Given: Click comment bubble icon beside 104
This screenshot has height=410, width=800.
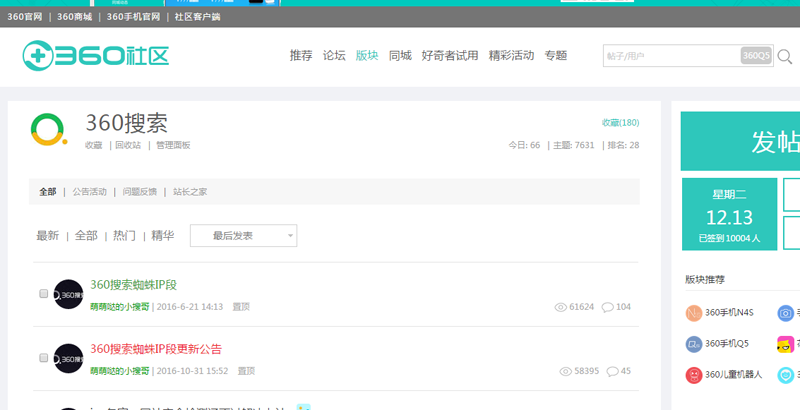Looking at the screenshot, I should click(607, 307).
